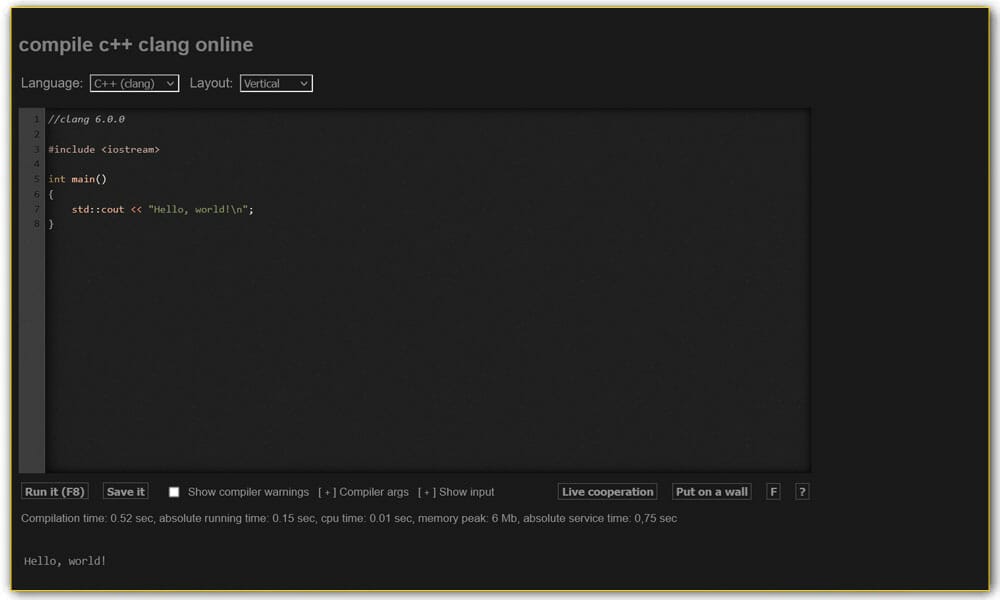Publish code using Put on a wall
Viewport: 1000px width, 600px height.
pos(711,491)
